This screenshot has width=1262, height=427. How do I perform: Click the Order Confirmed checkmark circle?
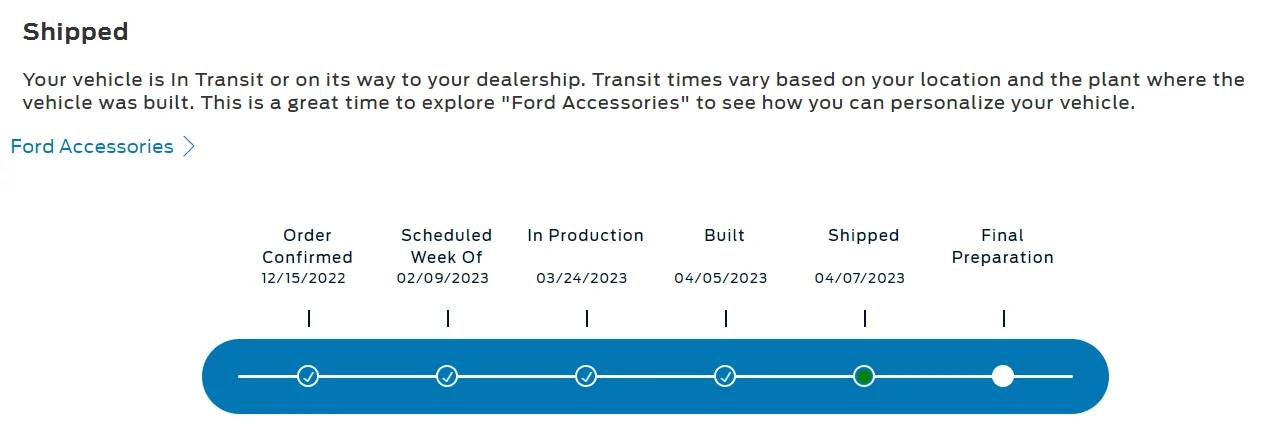[x=308, y=376]
